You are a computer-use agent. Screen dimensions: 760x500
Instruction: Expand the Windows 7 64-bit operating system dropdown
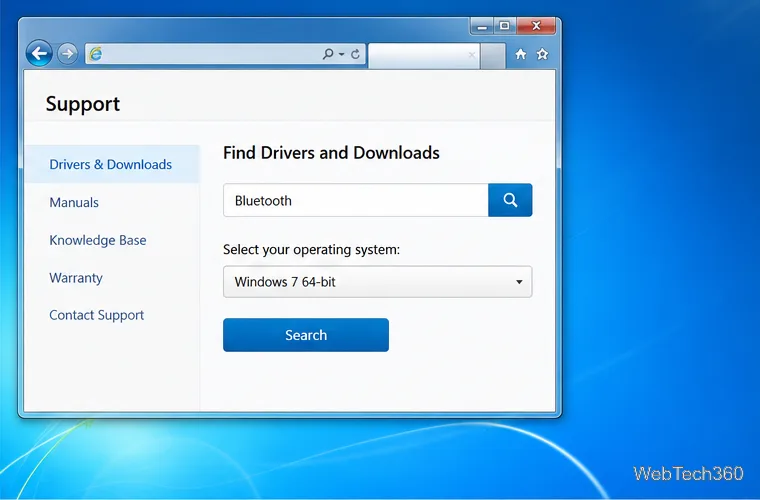click(378, 281)
